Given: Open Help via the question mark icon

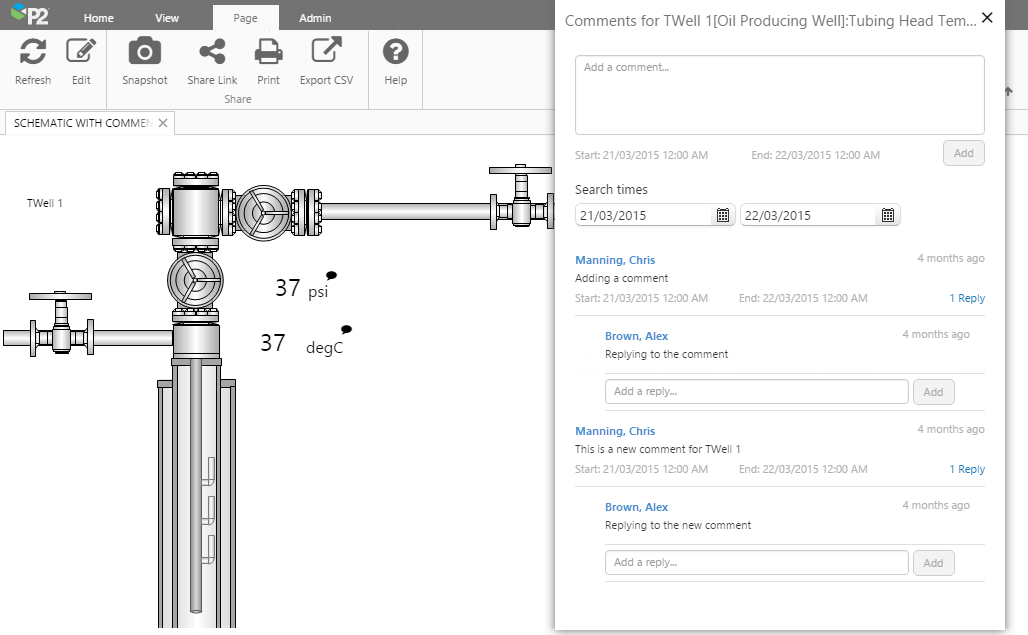Looking at the screenshot, I should (x=396, y=52).
